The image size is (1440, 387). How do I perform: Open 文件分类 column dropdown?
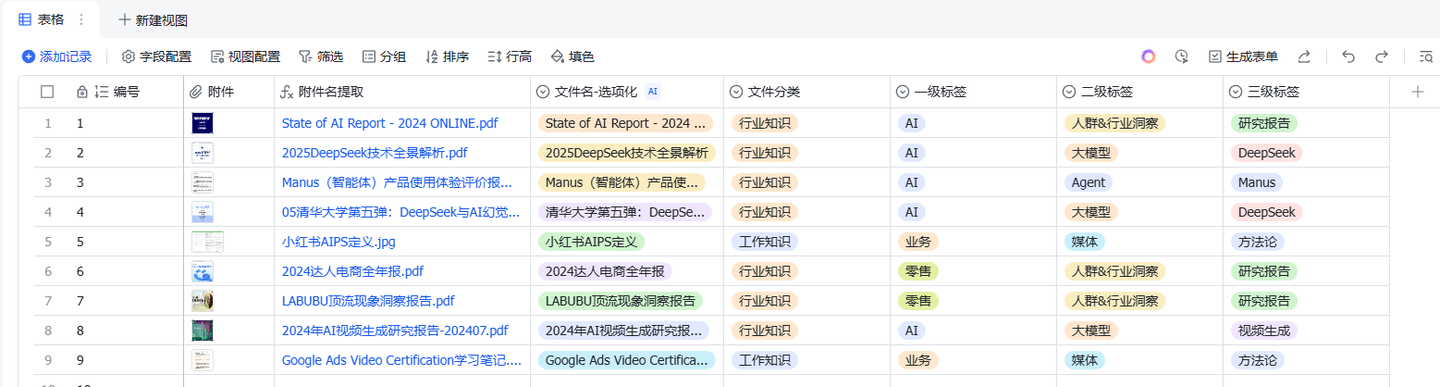pos(736,92)
